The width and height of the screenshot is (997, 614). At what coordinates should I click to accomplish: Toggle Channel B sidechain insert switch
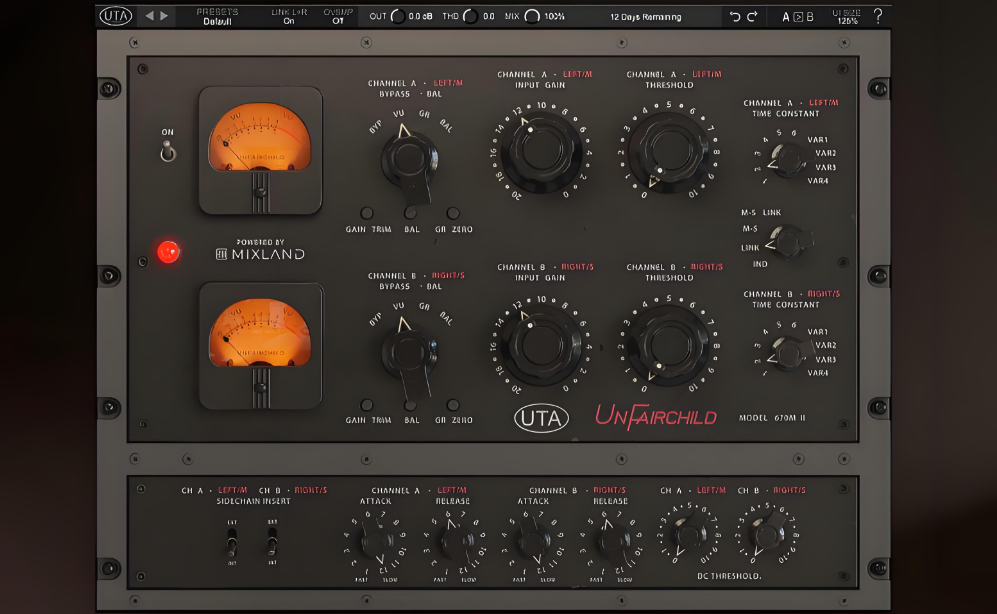[x=270, y=545]
